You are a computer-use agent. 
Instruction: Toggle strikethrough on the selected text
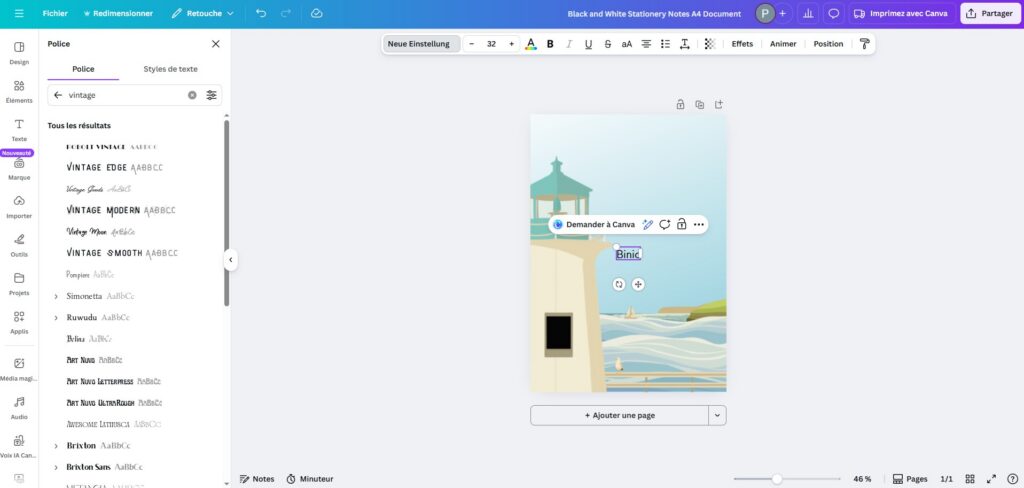(607, 44)
